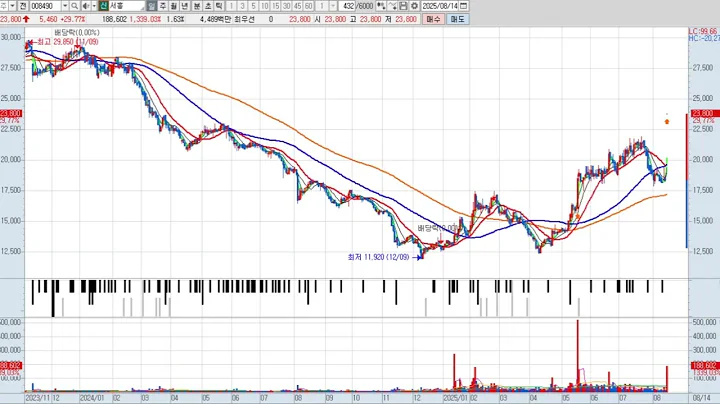Open chart settings gear icon
Image resolution: width=720 pixels, height=404 pixels.
coord(414,6)
